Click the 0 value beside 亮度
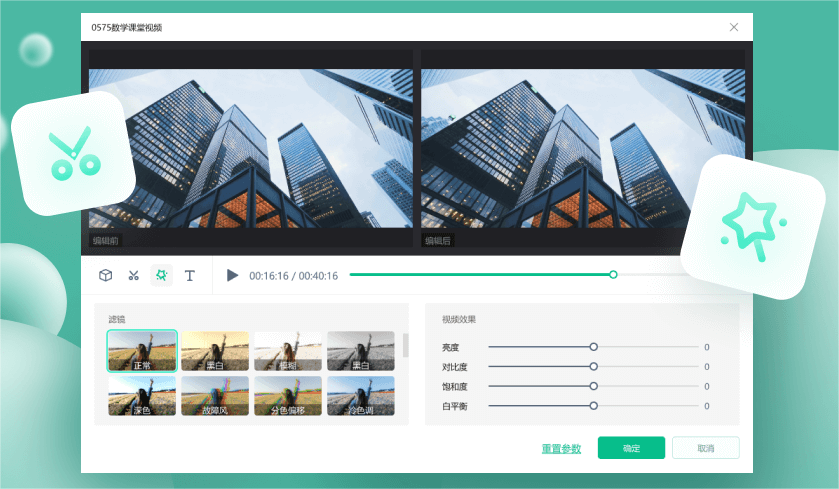 coord(707,347)
